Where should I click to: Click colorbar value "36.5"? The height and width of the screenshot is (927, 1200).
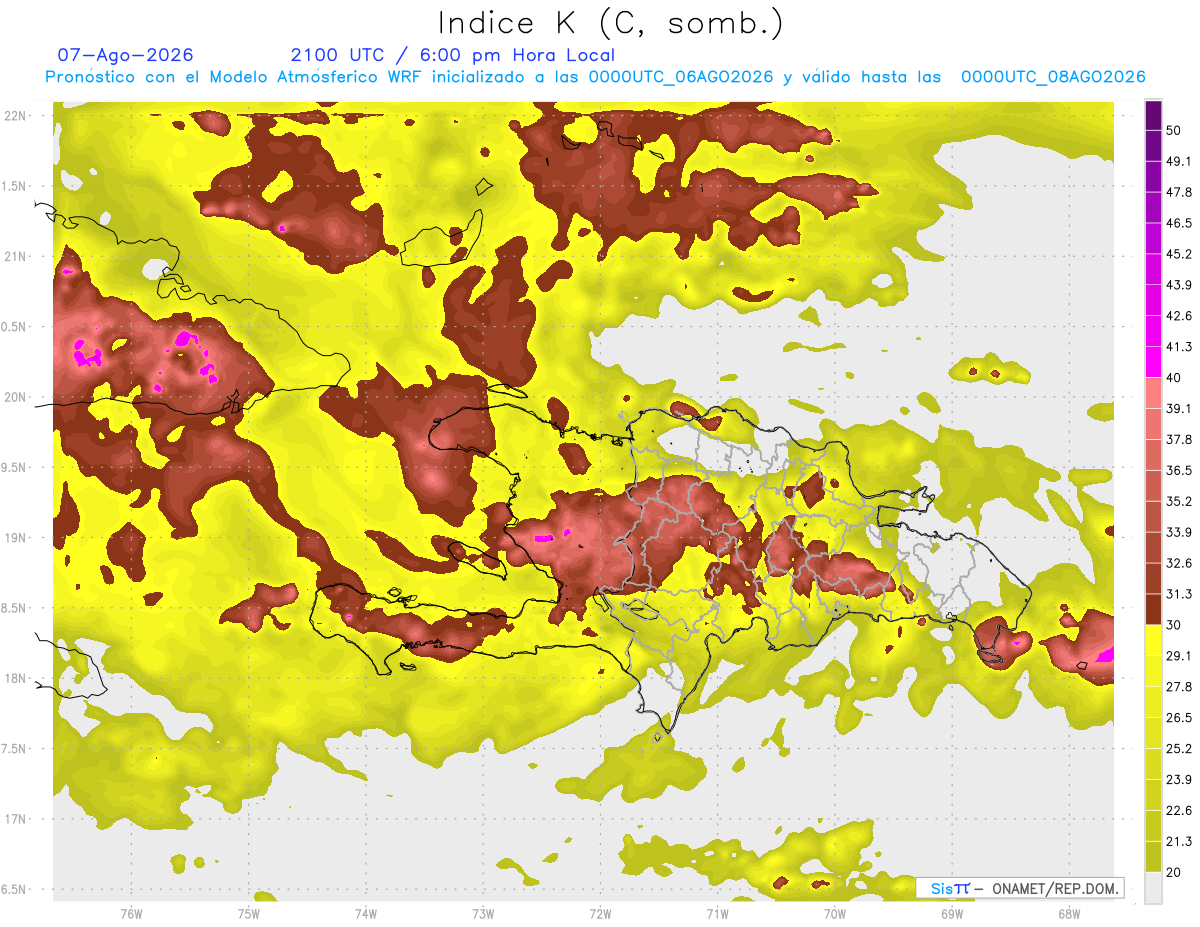(1179, 470)
